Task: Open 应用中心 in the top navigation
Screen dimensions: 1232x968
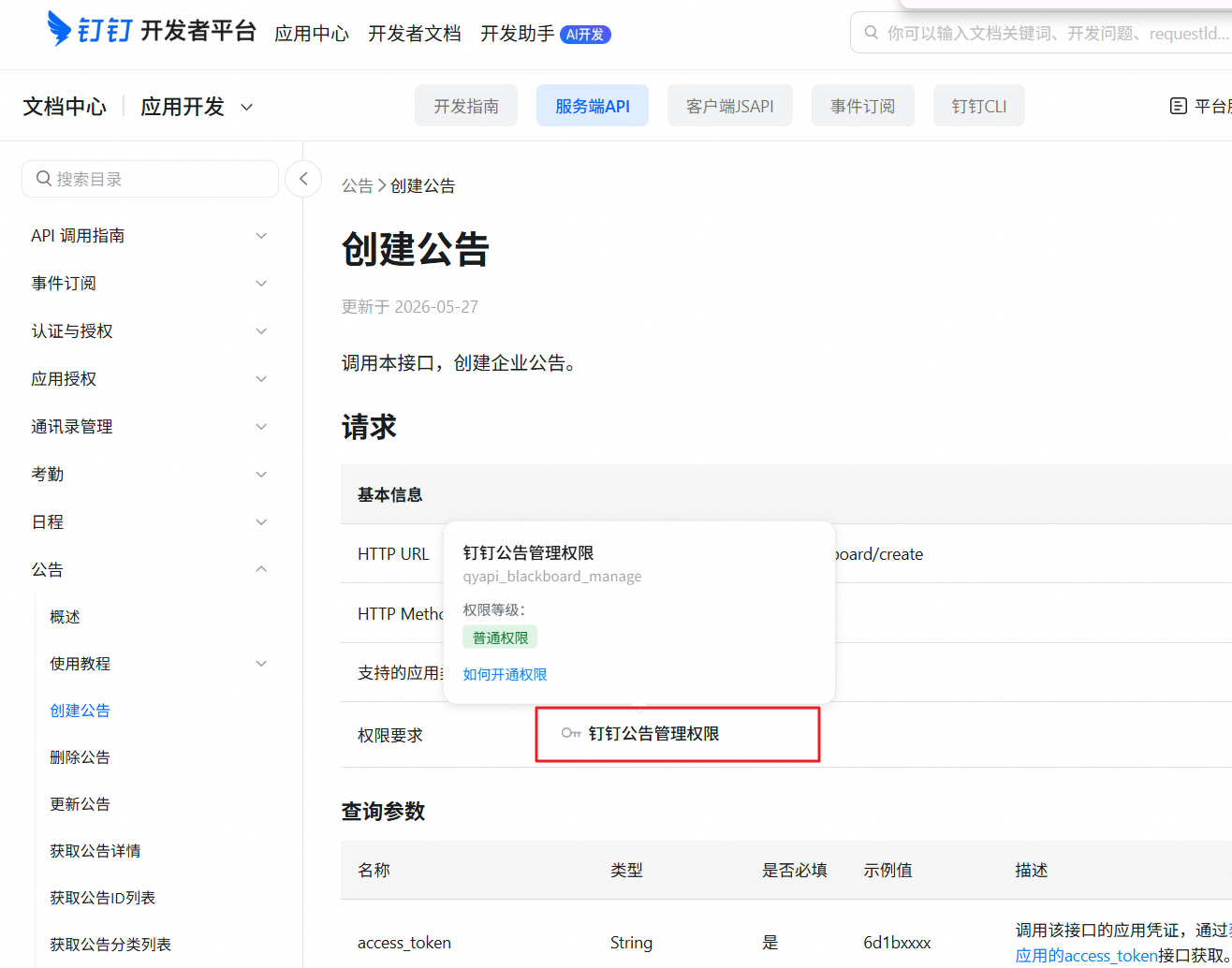Action: pyautogui.click(x=312, y=34)
